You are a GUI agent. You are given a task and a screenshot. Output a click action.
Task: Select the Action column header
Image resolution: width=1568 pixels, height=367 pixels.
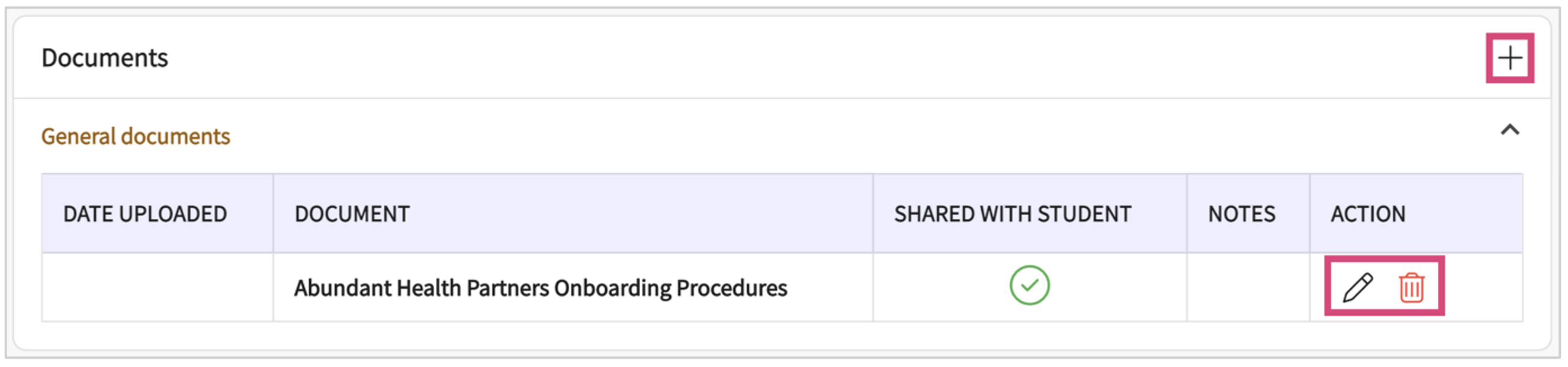1368,214
